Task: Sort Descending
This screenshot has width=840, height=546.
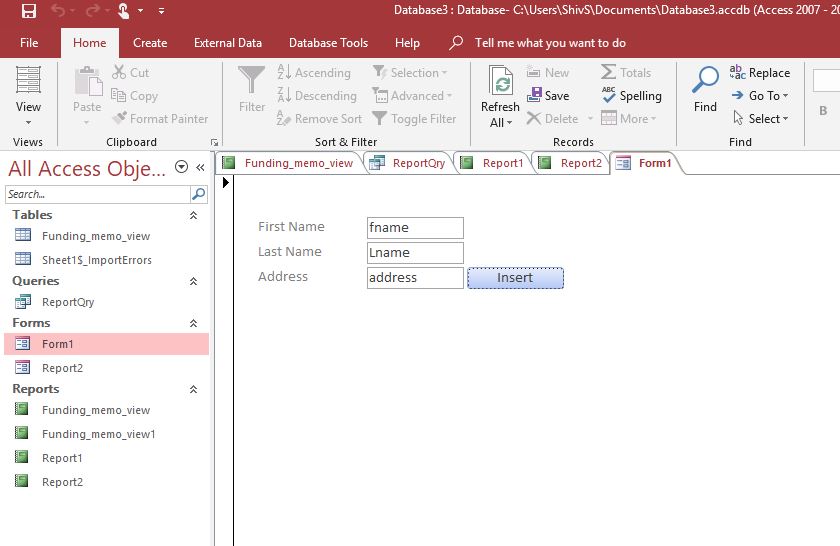Action: (x=317, y=95)
